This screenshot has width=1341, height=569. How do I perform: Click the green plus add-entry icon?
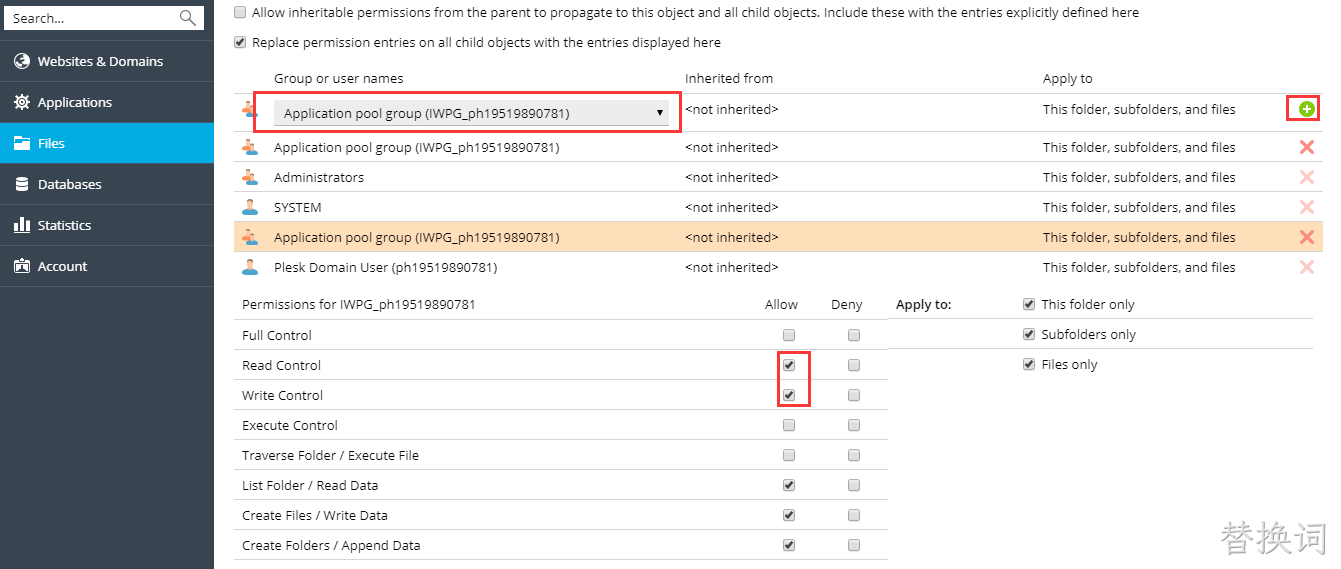[x=1306, y=109]
